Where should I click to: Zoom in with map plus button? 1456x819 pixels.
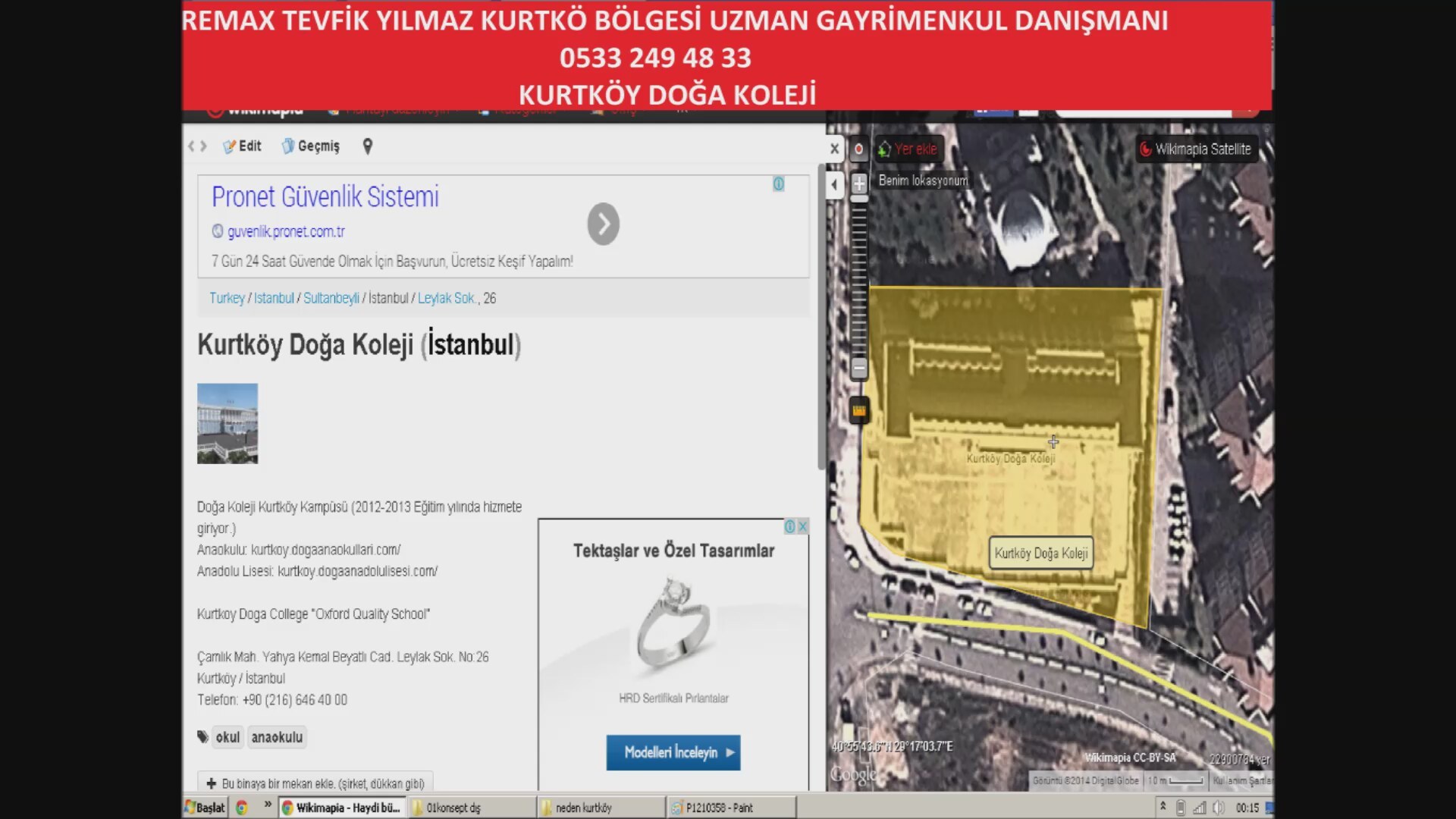click(859, 184)
